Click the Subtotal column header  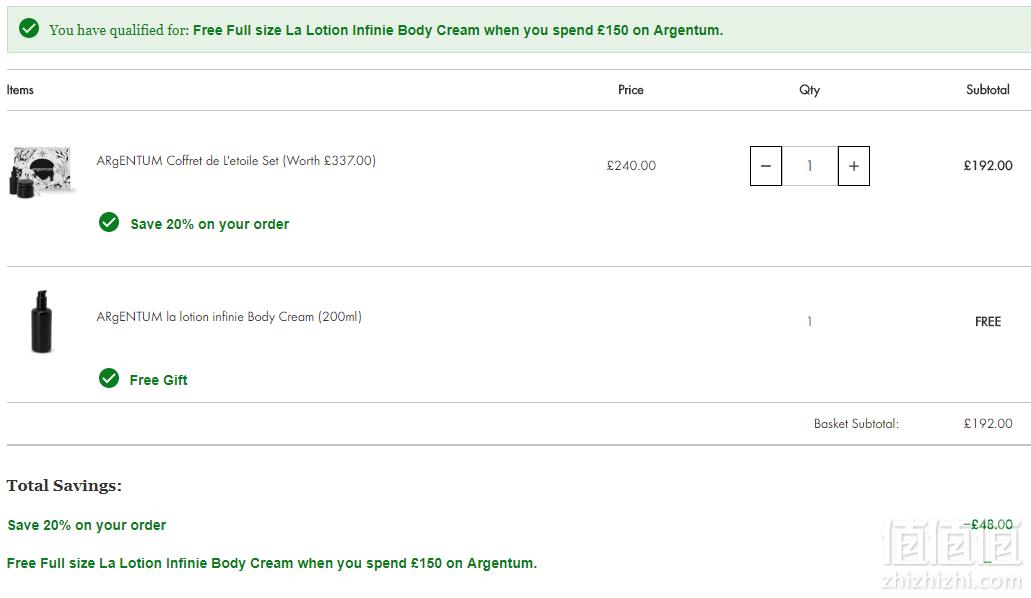click(x=988, y=90)
